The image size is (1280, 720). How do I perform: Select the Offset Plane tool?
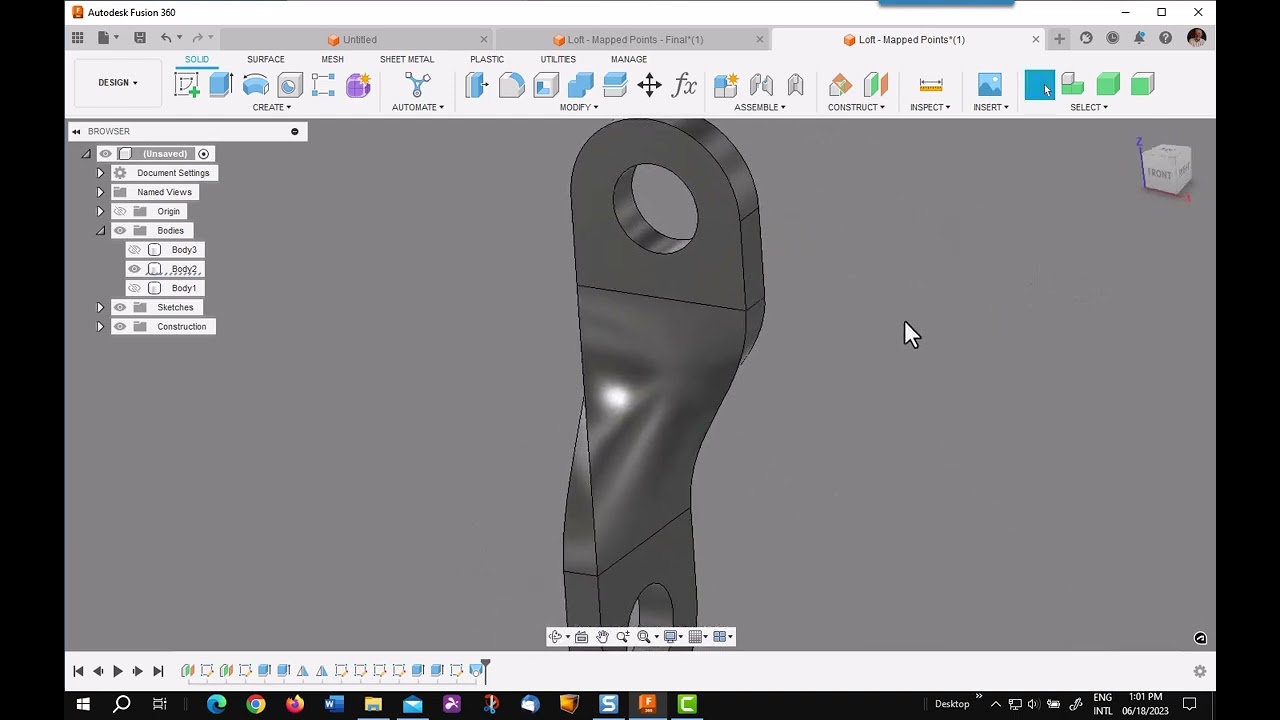click(841, 85)
